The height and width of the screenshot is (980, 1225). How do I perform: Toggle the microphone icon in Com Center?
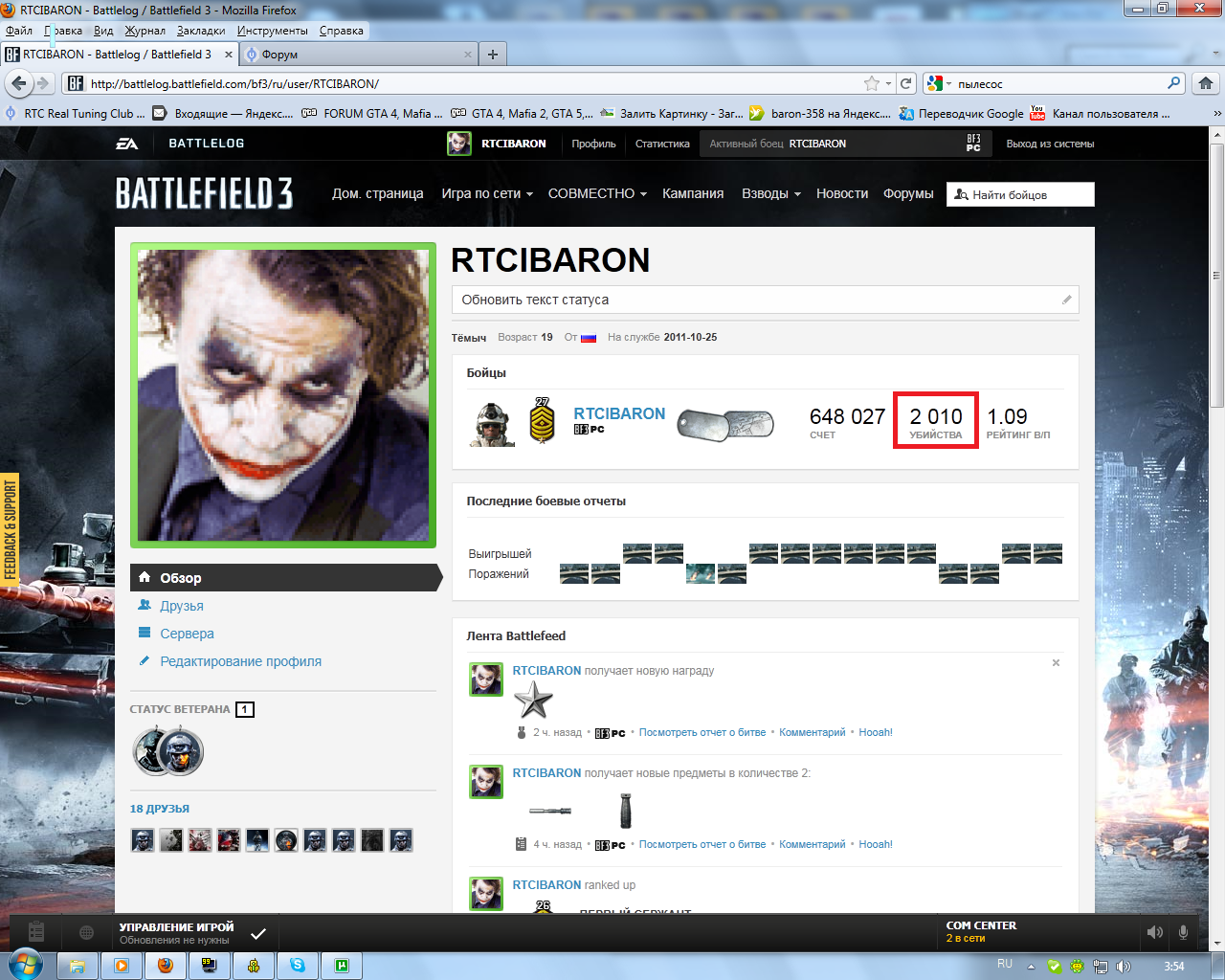point(1184,932)
